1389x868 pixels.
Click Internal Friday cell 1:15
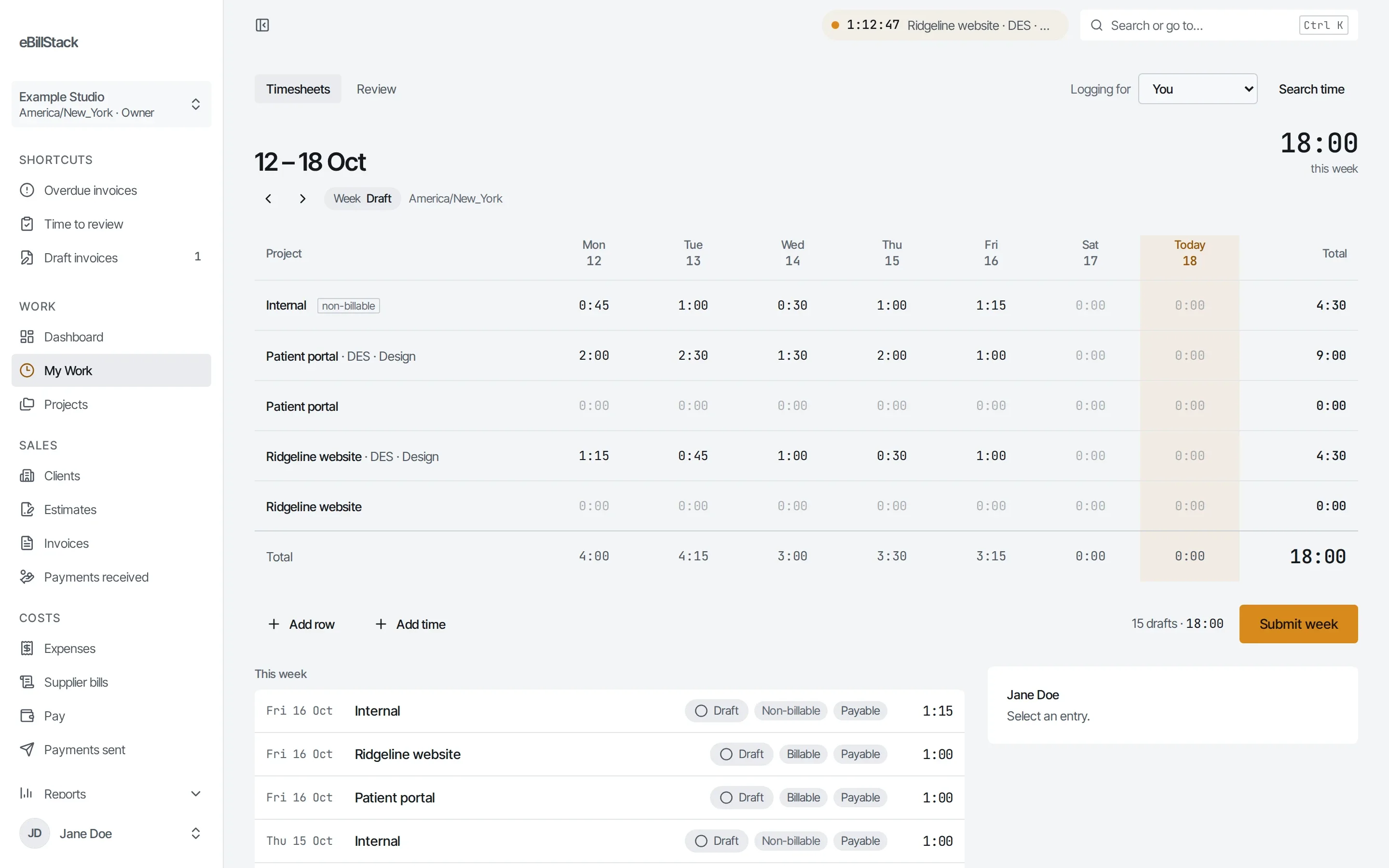coord(991,305)
